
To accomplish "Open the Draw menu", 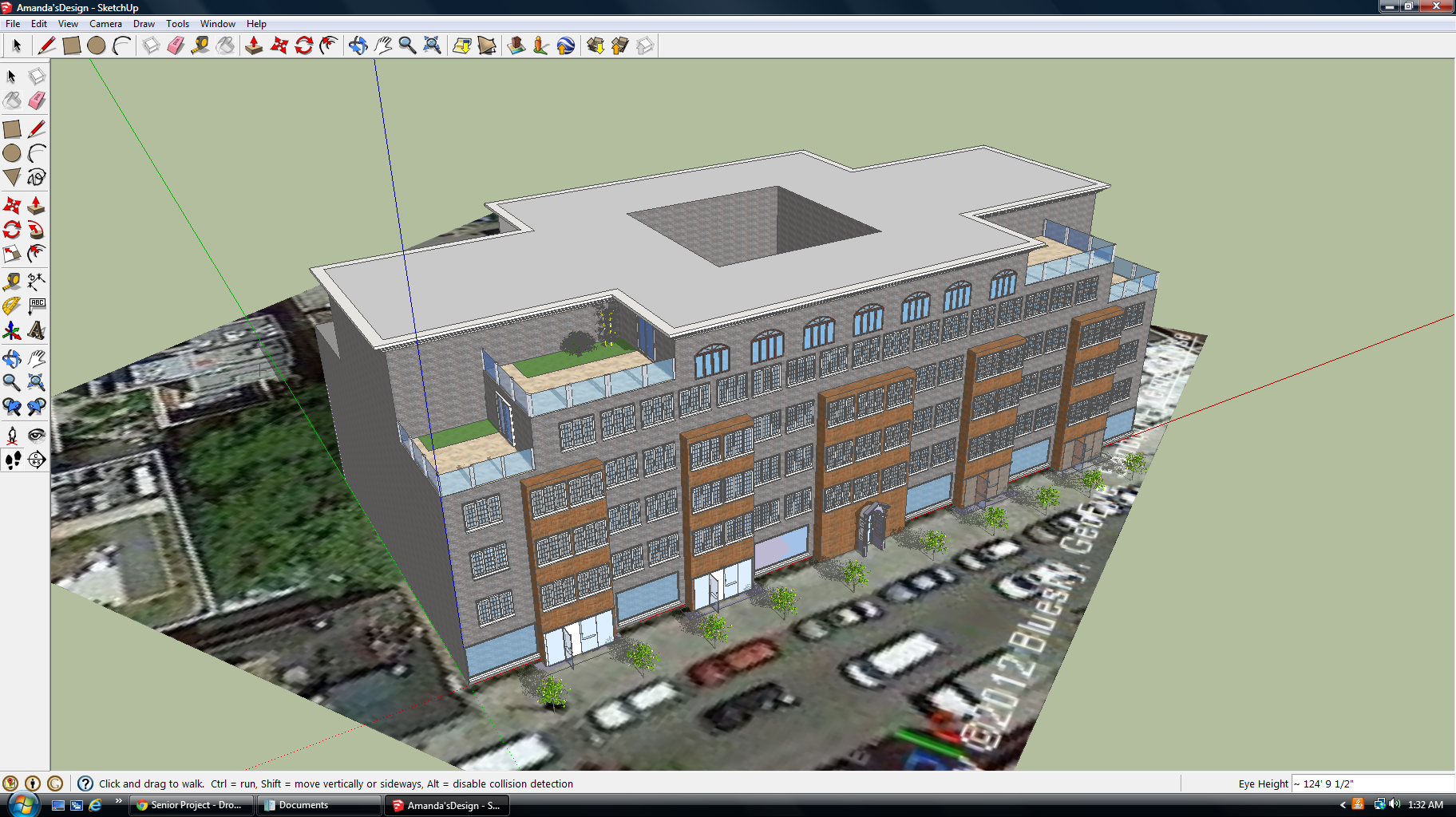I will pos(144,24).
